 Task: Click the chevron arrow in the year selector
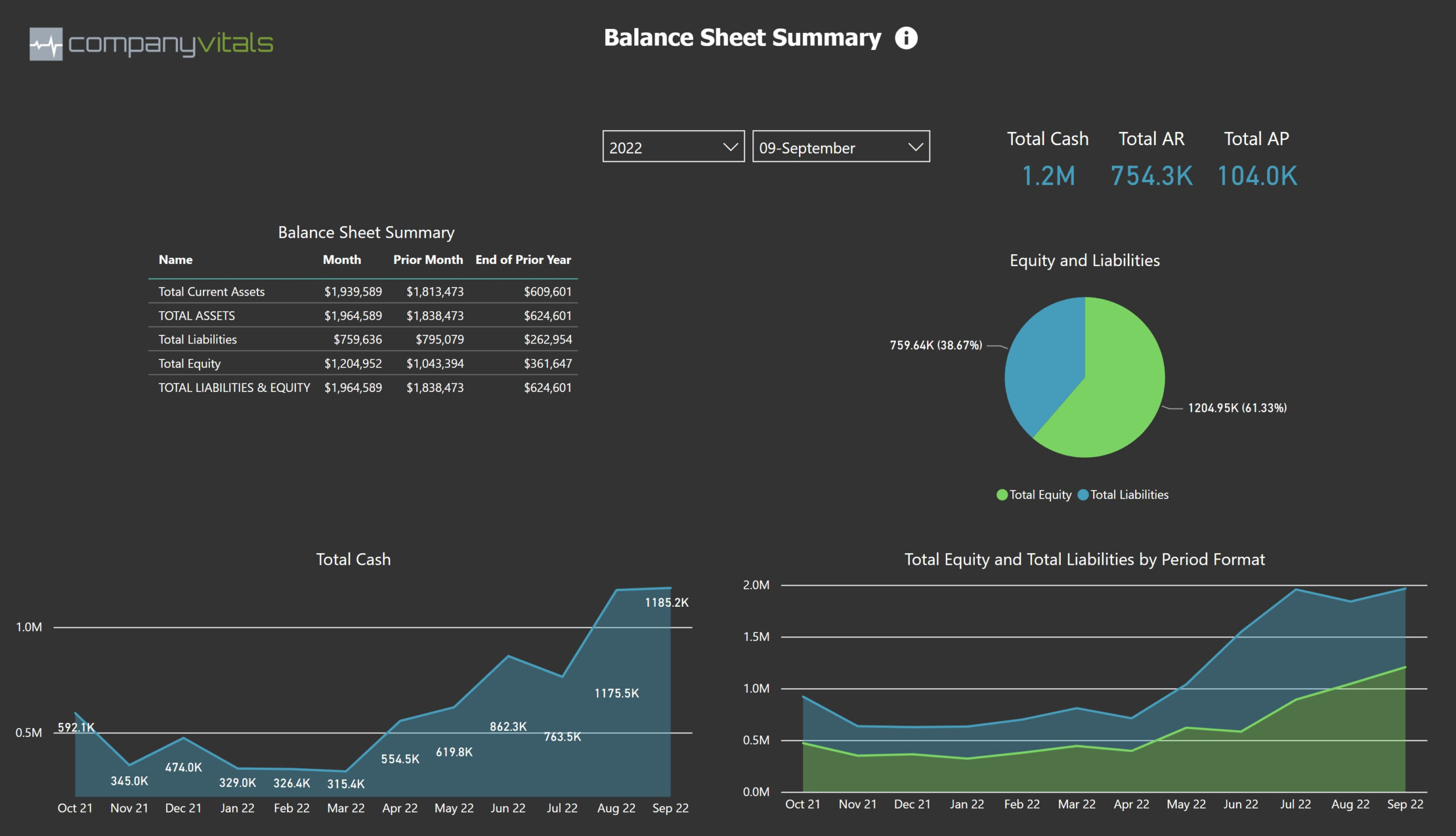[730, 147]
